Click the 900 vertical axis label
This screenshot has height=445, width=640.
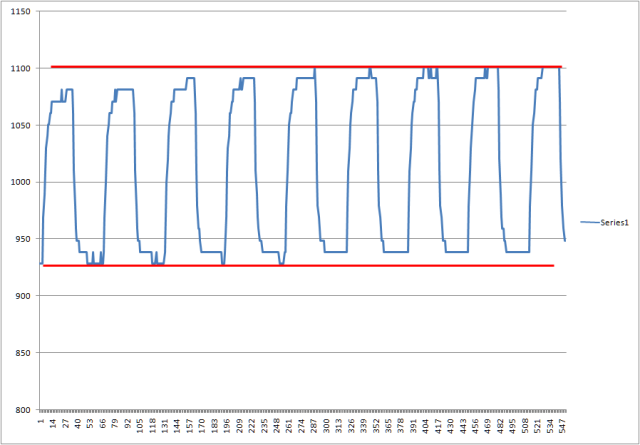pyautogui.click(x=21, y=296)
